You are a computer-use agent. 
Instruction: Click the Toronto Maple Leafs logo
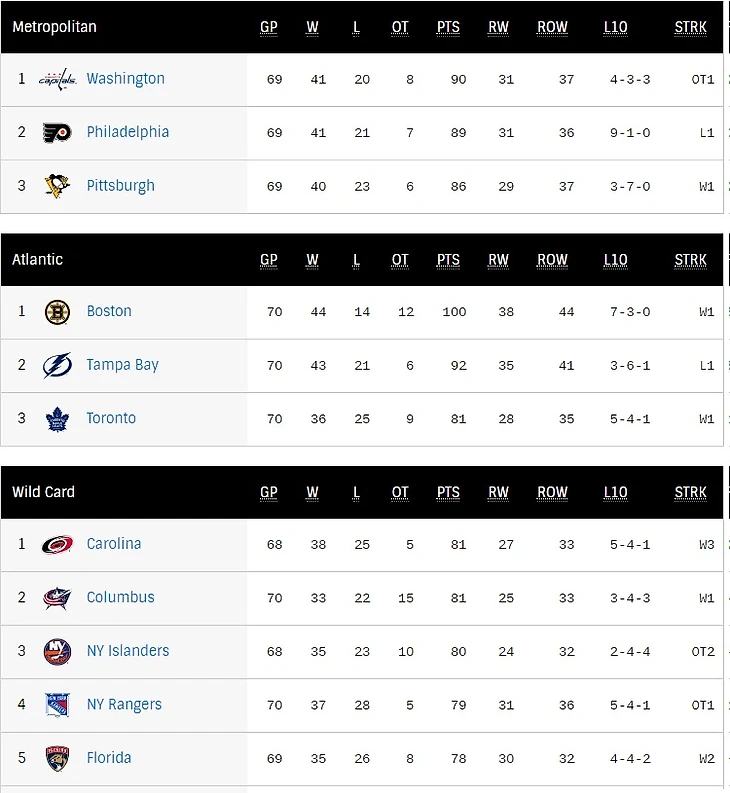(57, 419)
